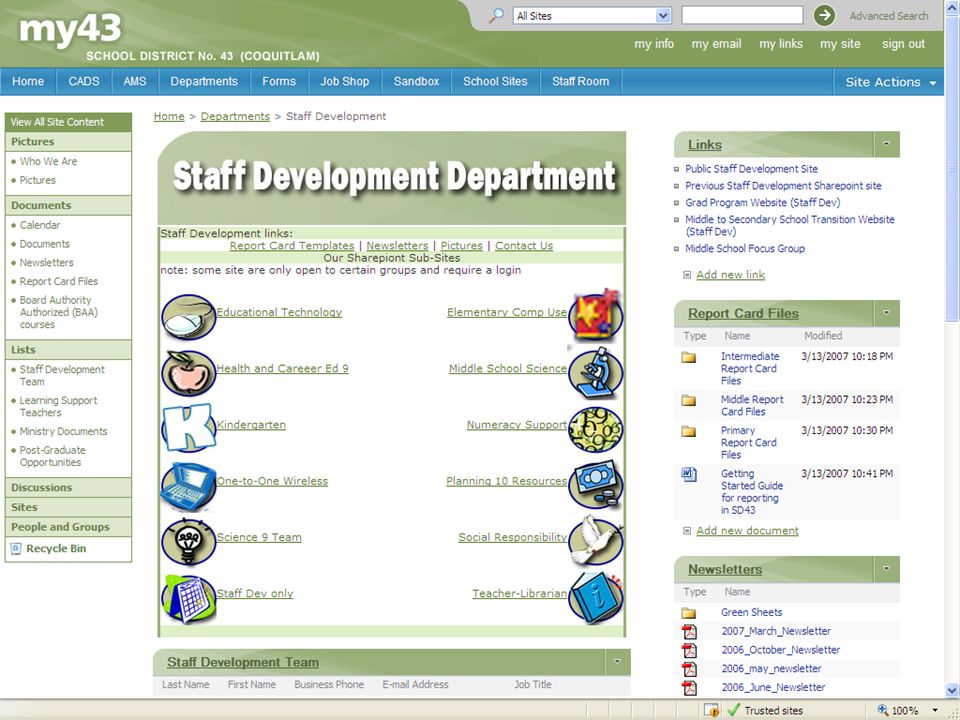Click the Recycle Bin icon in sidebar
This screenshot has width=960, height=720.
pyautogui.click(x=17, y=549)
